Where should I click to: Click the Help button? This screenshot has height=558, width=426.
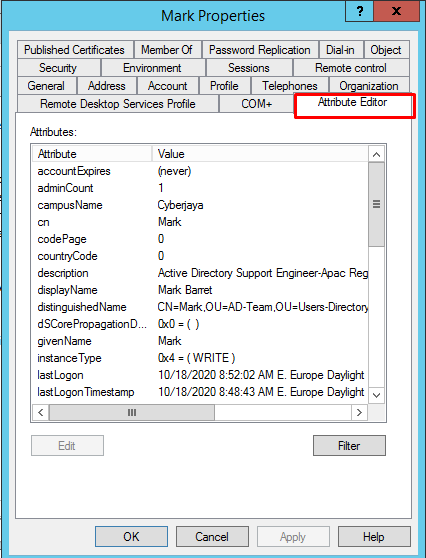pos(374,537)
